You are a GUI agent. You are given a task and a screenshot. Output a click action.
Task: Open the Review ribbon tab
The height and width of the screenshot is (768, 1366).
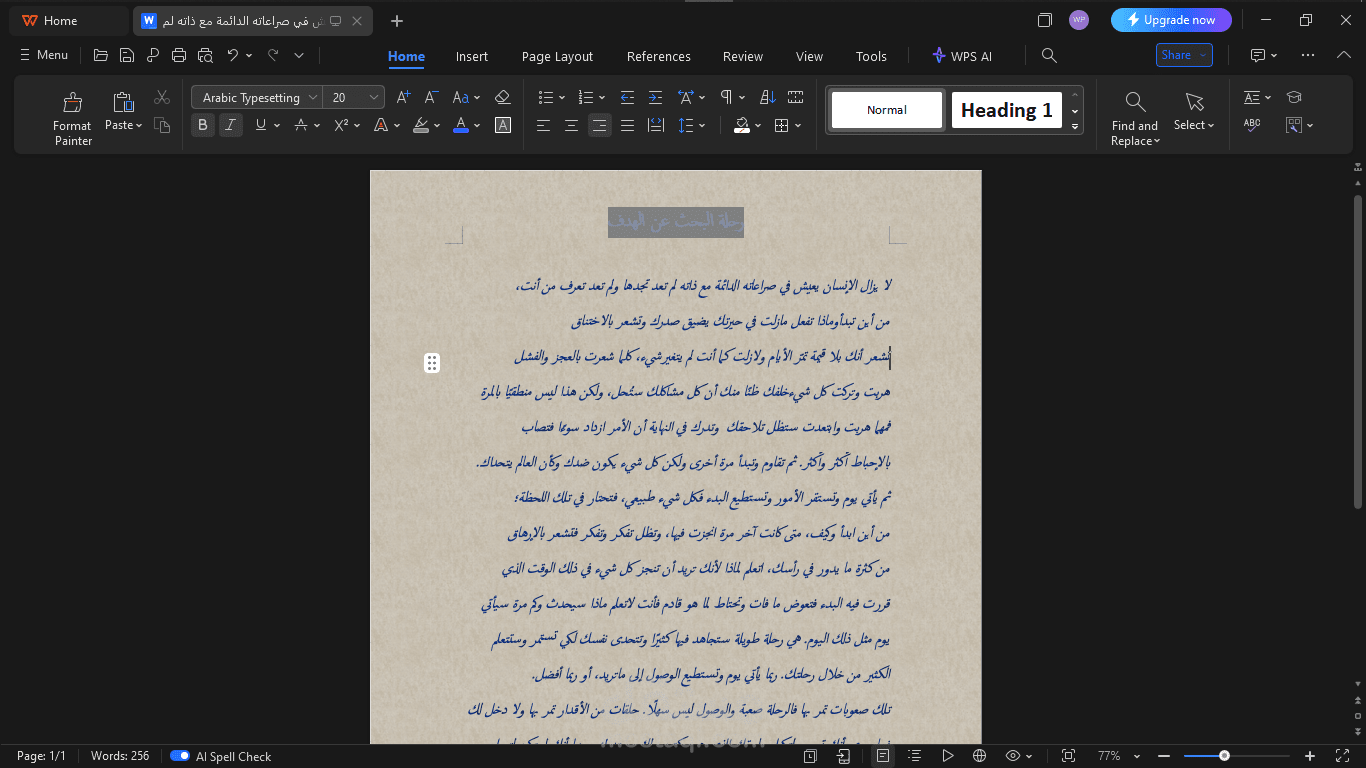pos(742,57)
